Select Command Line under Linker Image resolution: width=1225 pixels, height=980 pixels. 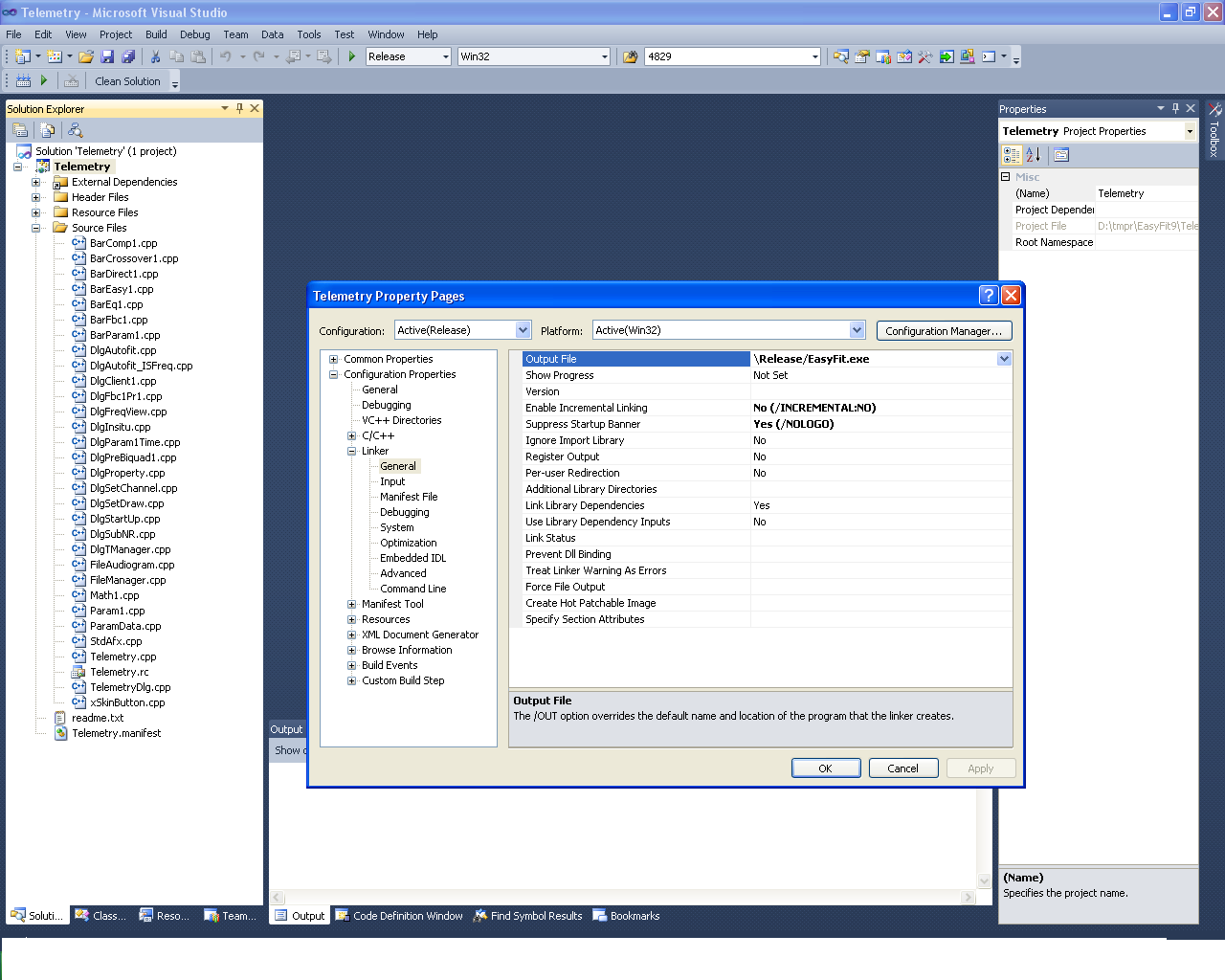coord(413,589)
